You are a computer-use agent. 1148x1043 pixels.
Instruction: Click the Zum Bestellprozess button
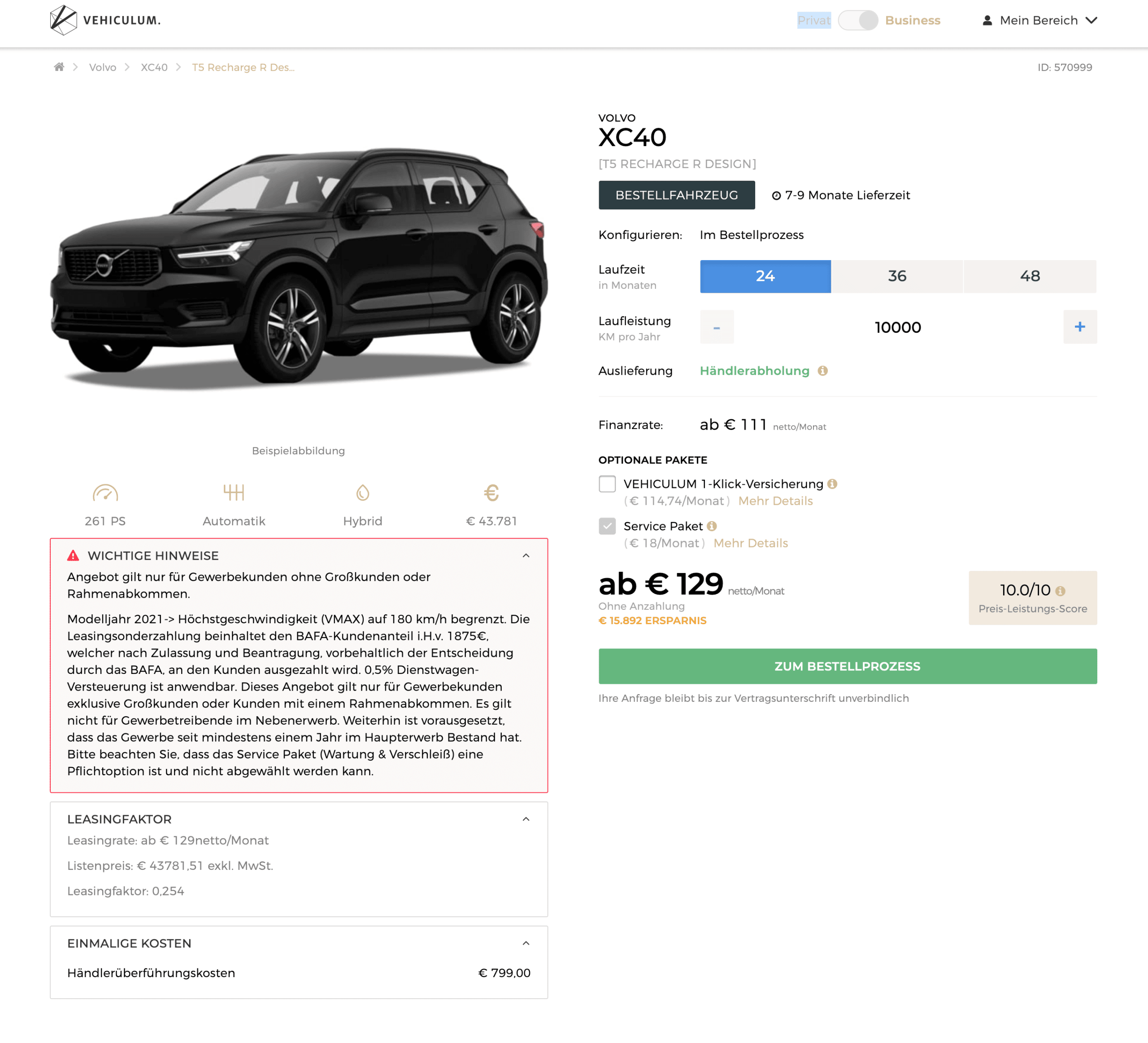[x=848, y=666]
